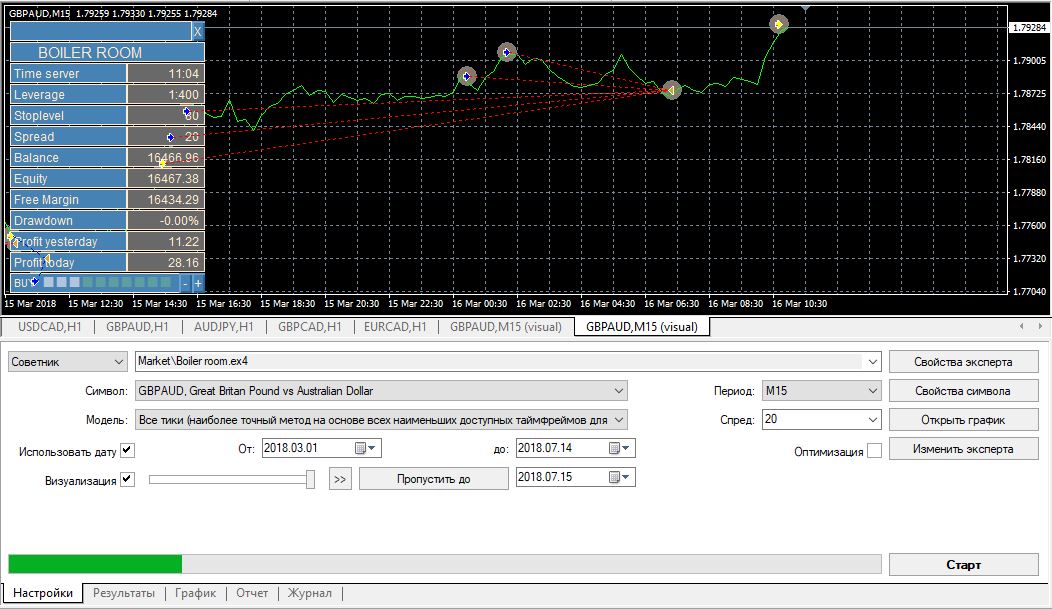This screenshot has width=1052, height=609.
Task: Open calendar for the 2018.07.15 skip-to date
Action: coord(619,477)
